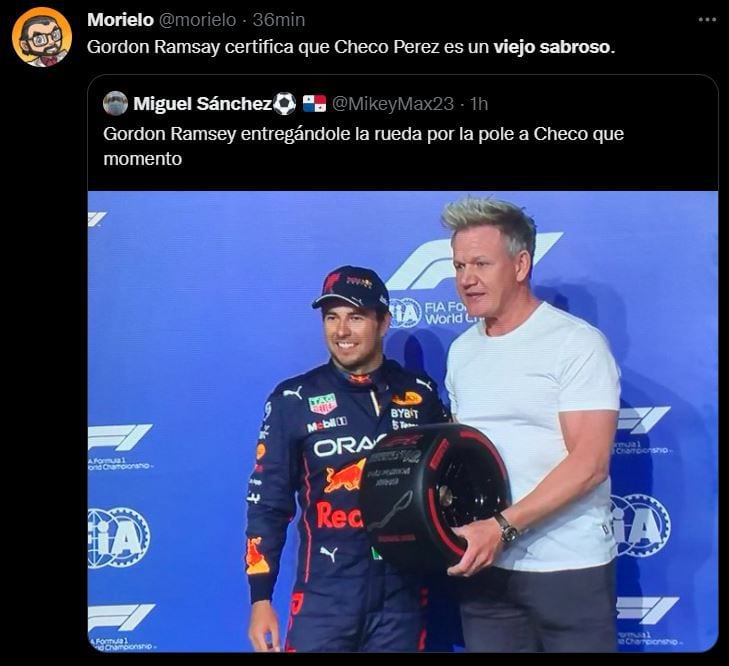Open Morielo's cartoon profile avatar

point(42,37)
